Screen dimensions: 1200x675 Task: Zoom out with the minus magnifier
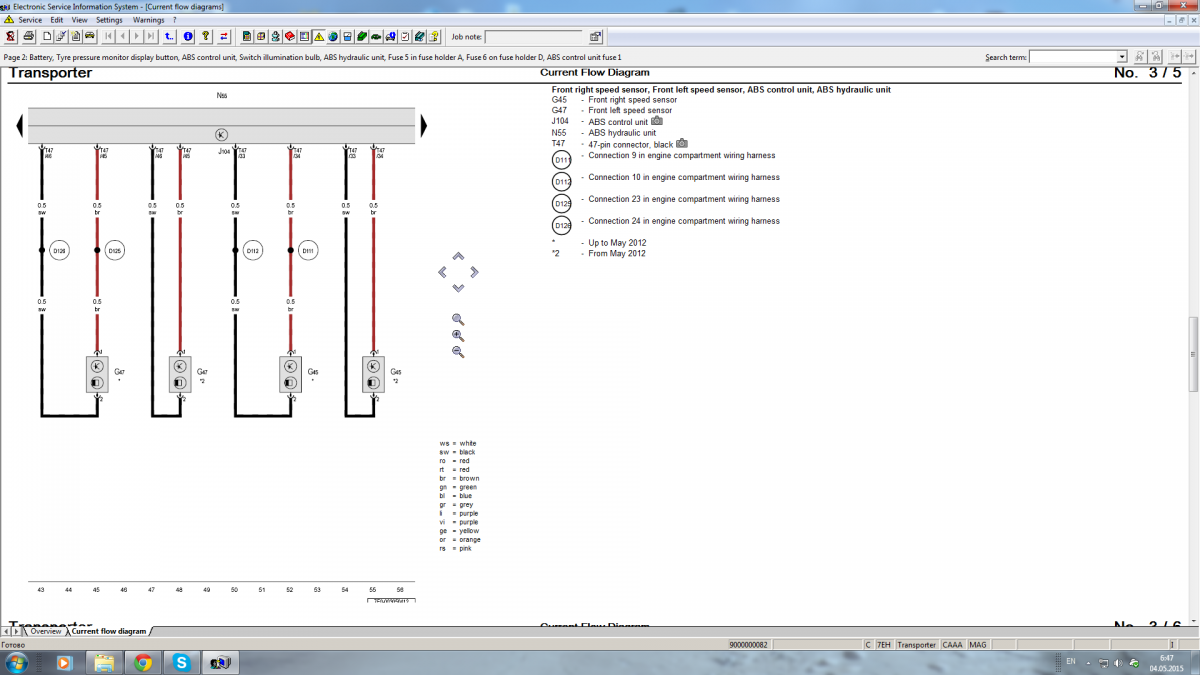click(x=458, y=352)
